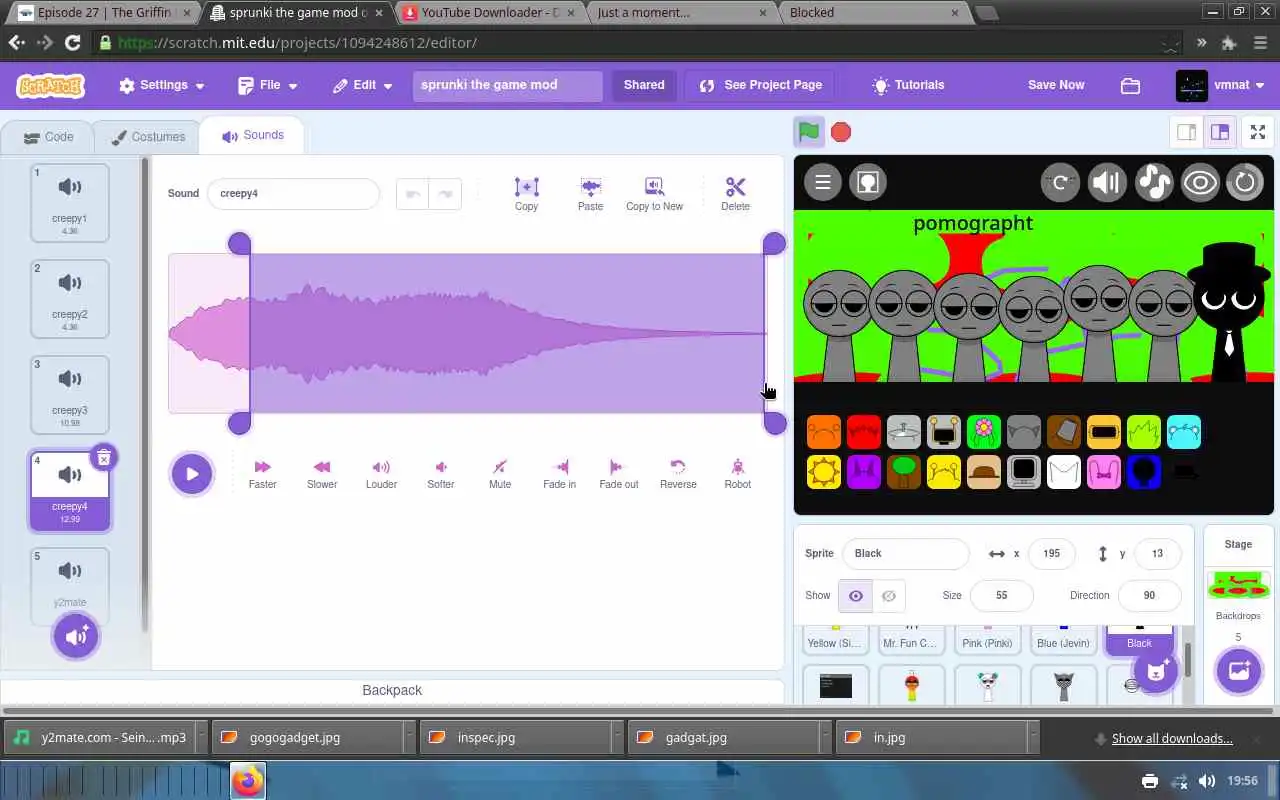Click the undo arrow in sound editor
This screenshot has width=1280, height=800.
(412, 194)
